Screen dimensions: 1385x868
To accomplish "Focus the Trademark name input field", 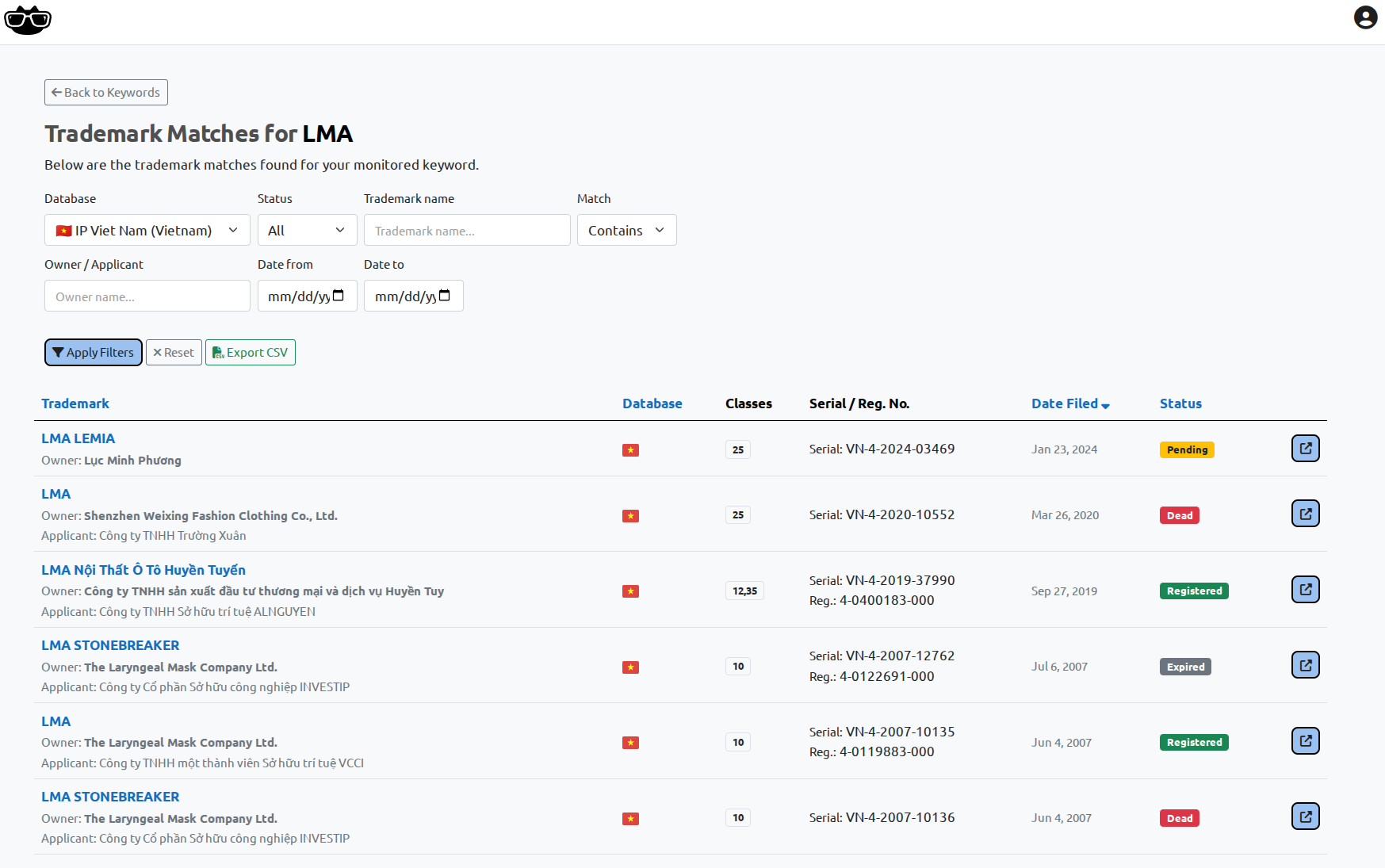I will [467, 230].
